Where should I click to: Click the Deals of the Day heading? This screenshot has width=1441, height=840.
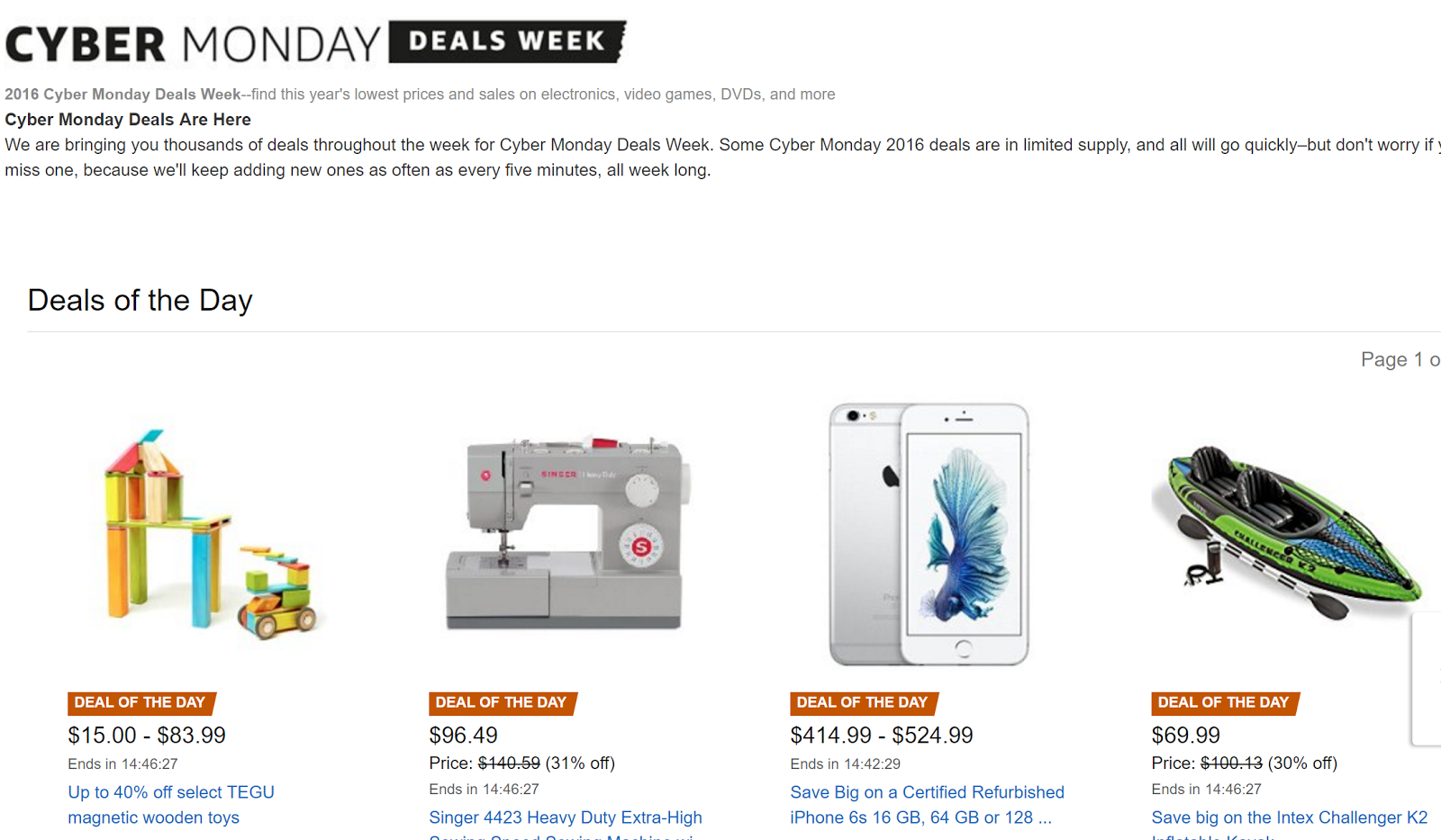pos(140,300)
